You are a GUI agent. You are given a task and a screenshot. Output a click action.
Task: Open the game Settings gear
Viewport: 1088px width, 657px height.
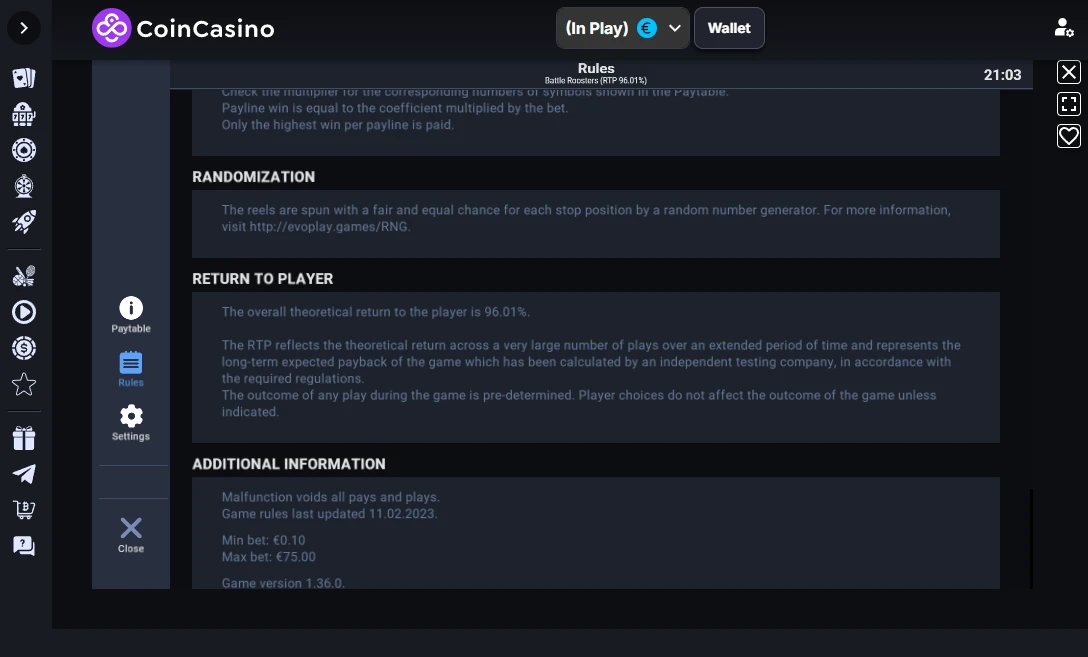click(130, 423)
